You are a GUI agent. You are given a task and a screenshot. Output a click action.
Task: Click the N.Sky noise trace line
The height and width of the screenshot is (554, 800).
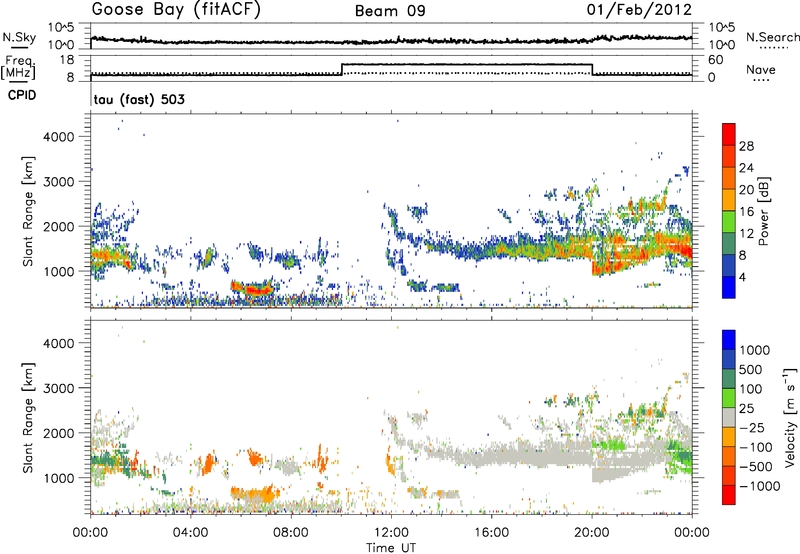point(391,41)
